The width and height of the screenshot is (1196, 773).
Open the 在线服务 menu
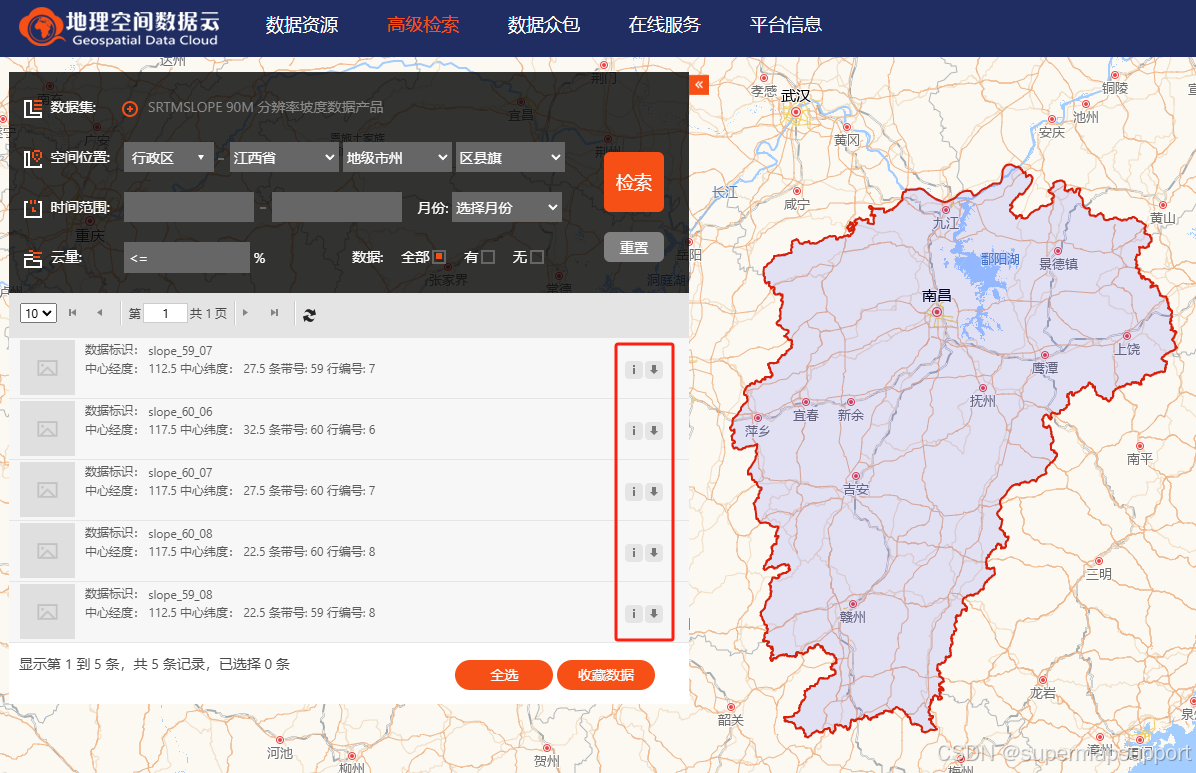(664, 25)
